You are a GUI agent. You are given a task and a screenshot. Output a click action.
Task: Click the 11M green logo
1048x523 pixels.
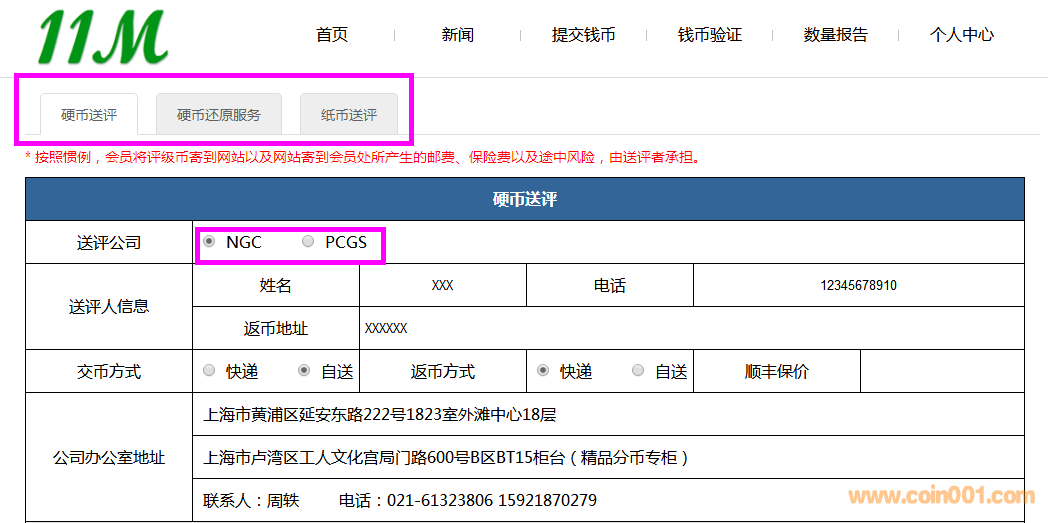pyautogui.click(x=102, y=37)
